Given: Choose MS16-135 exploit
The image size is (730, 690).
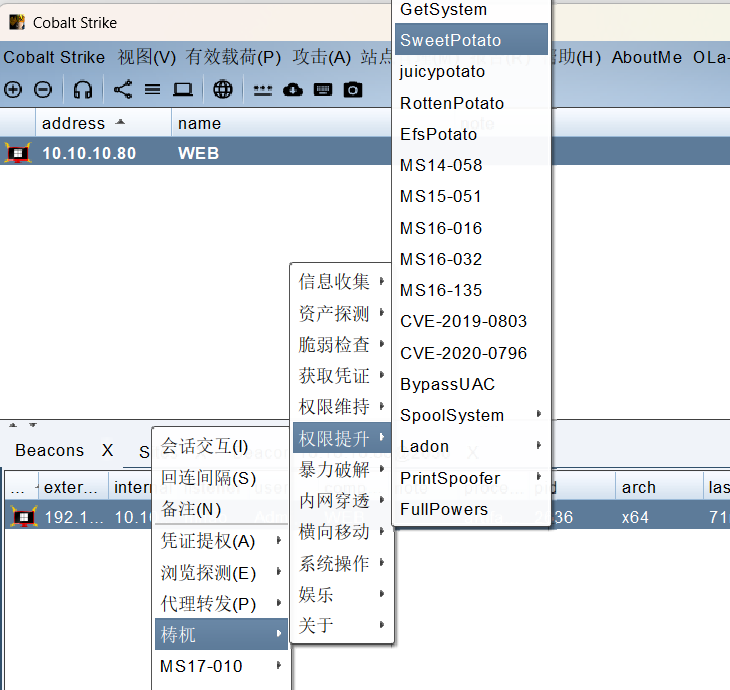Looking at the screenshot, I should [x=471, y=290].
